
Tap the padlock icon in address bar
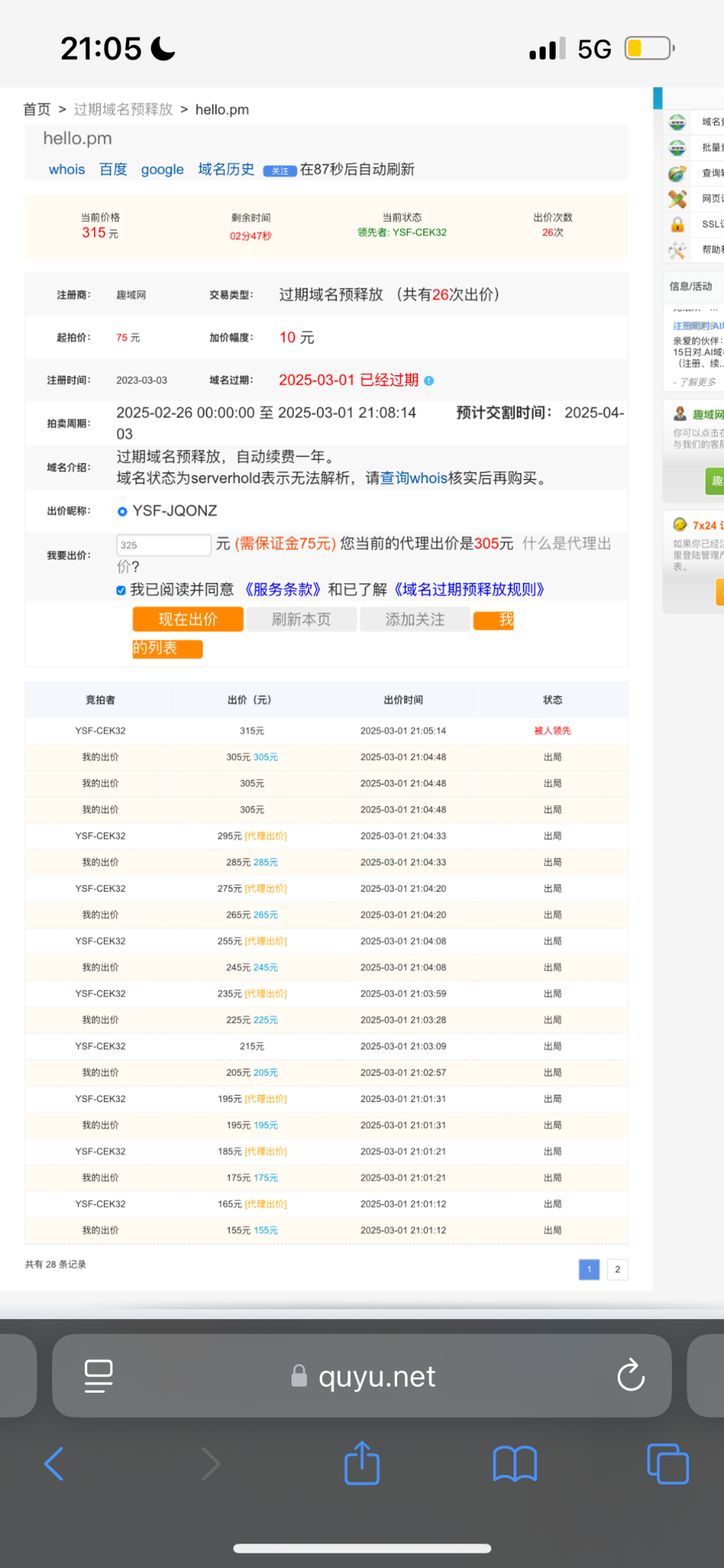(299, 1377)
